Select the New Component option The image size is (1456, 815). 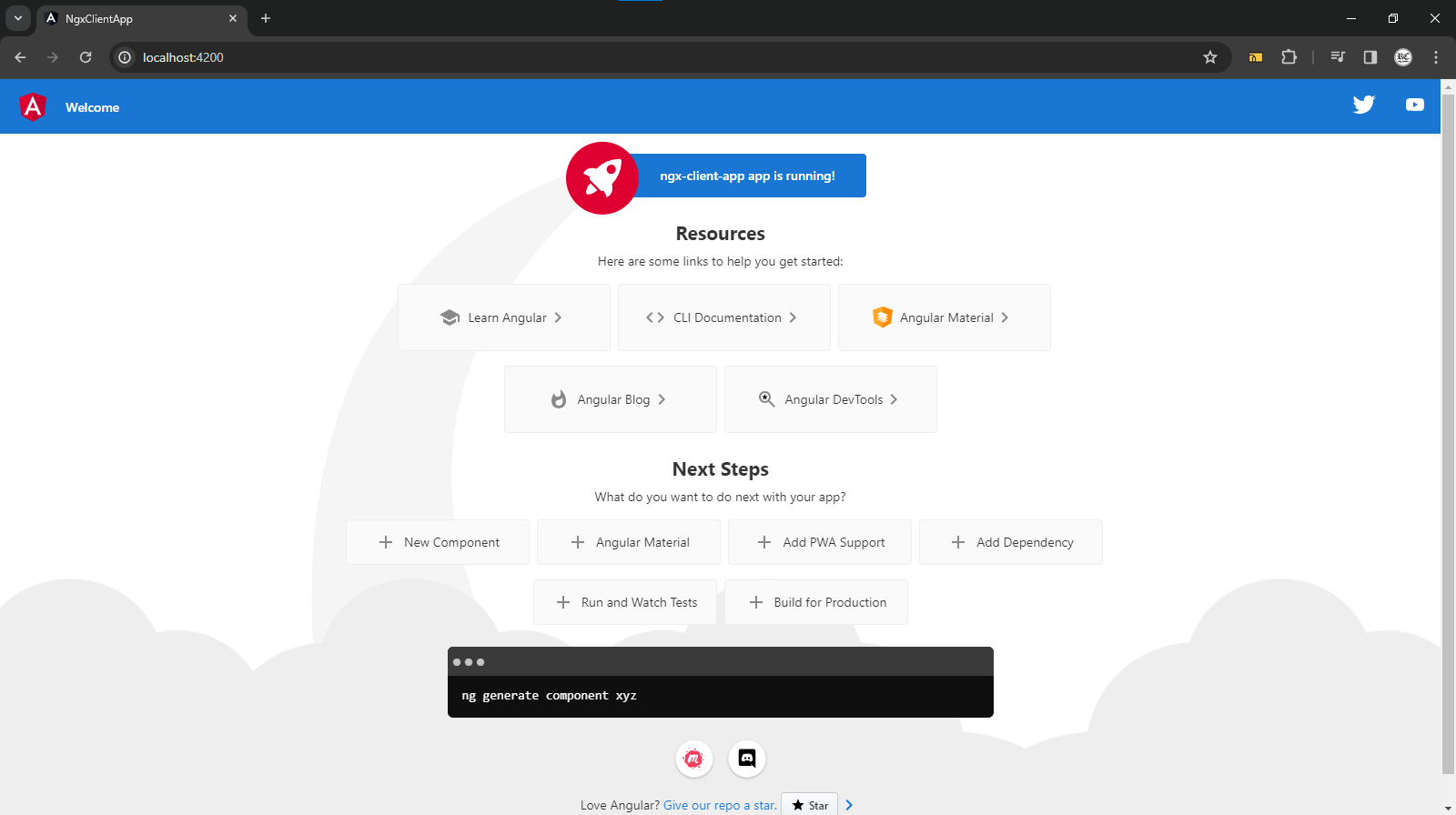click(438, 542)
